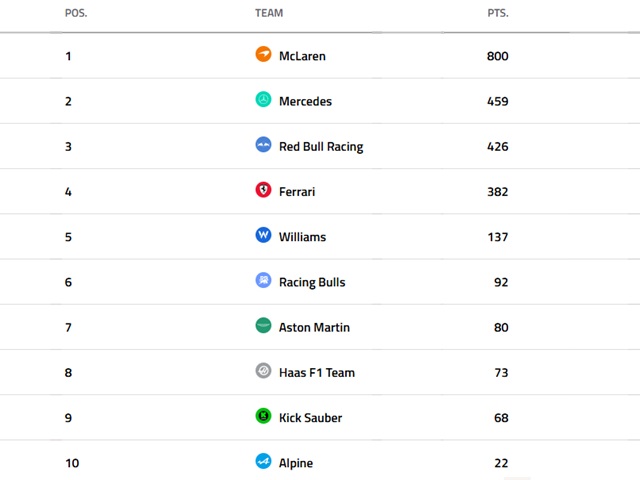Click the Williams W logo icon
This screenshot has width=640, height=480.
[x=263, y=235]
